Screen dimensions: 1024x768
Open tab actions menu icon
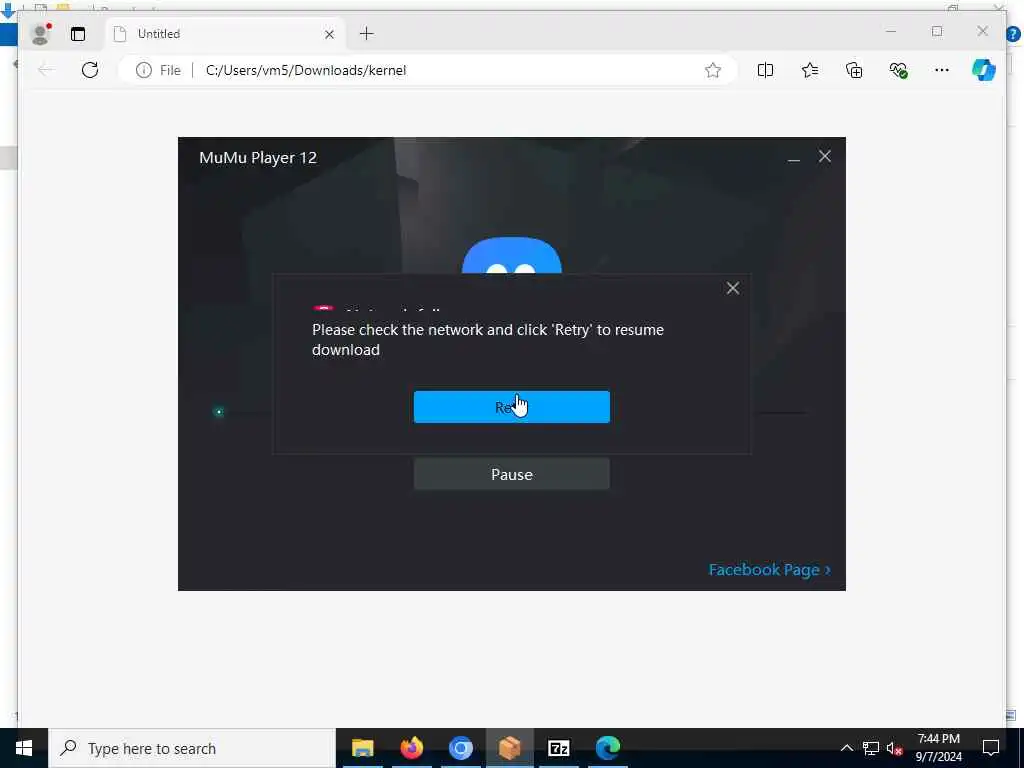(78, 34)
